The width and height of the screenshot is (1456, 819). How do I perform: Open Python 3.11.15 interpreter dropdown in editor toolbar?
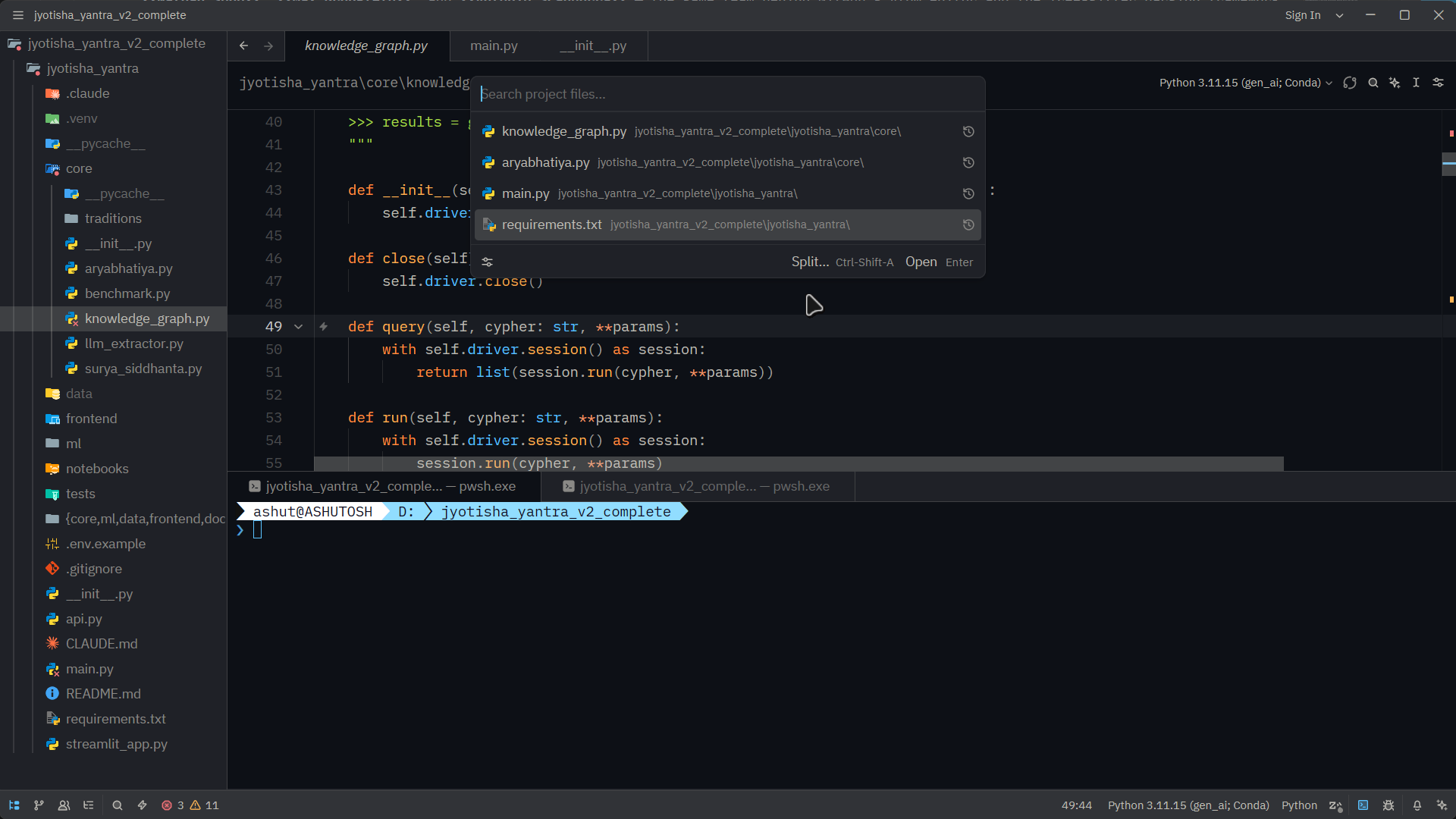(1245, 83)
